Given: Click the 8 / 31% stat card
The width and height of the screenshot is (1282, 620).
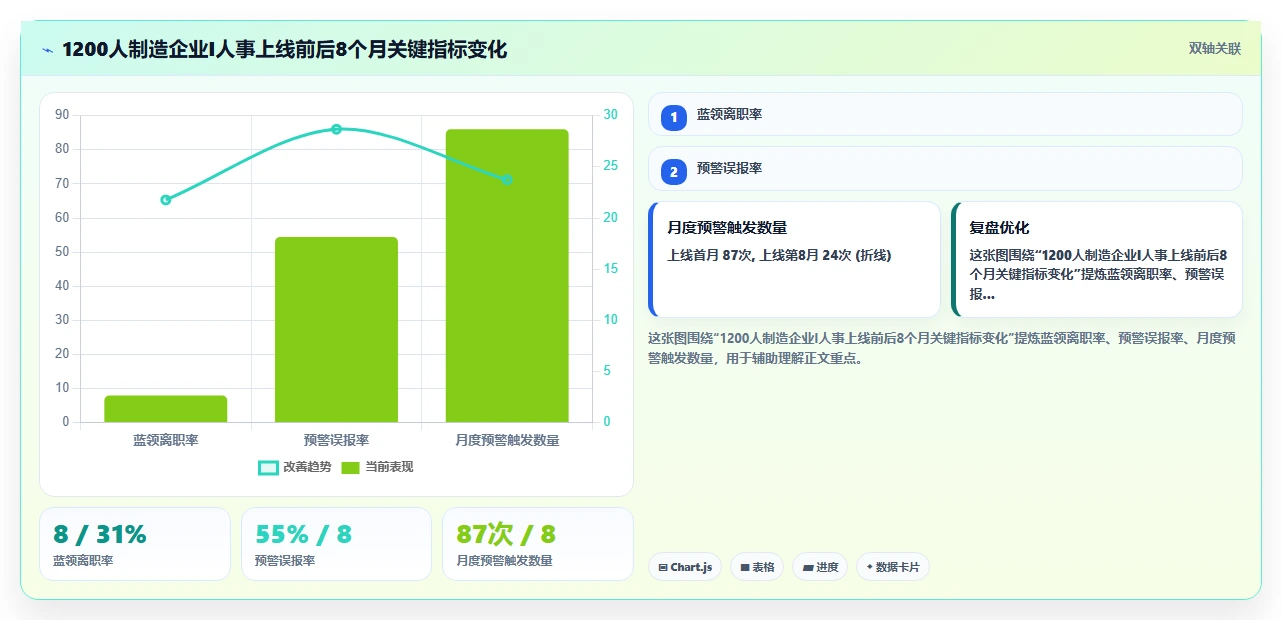Looking at the screenshot, I should click(135, 544).
